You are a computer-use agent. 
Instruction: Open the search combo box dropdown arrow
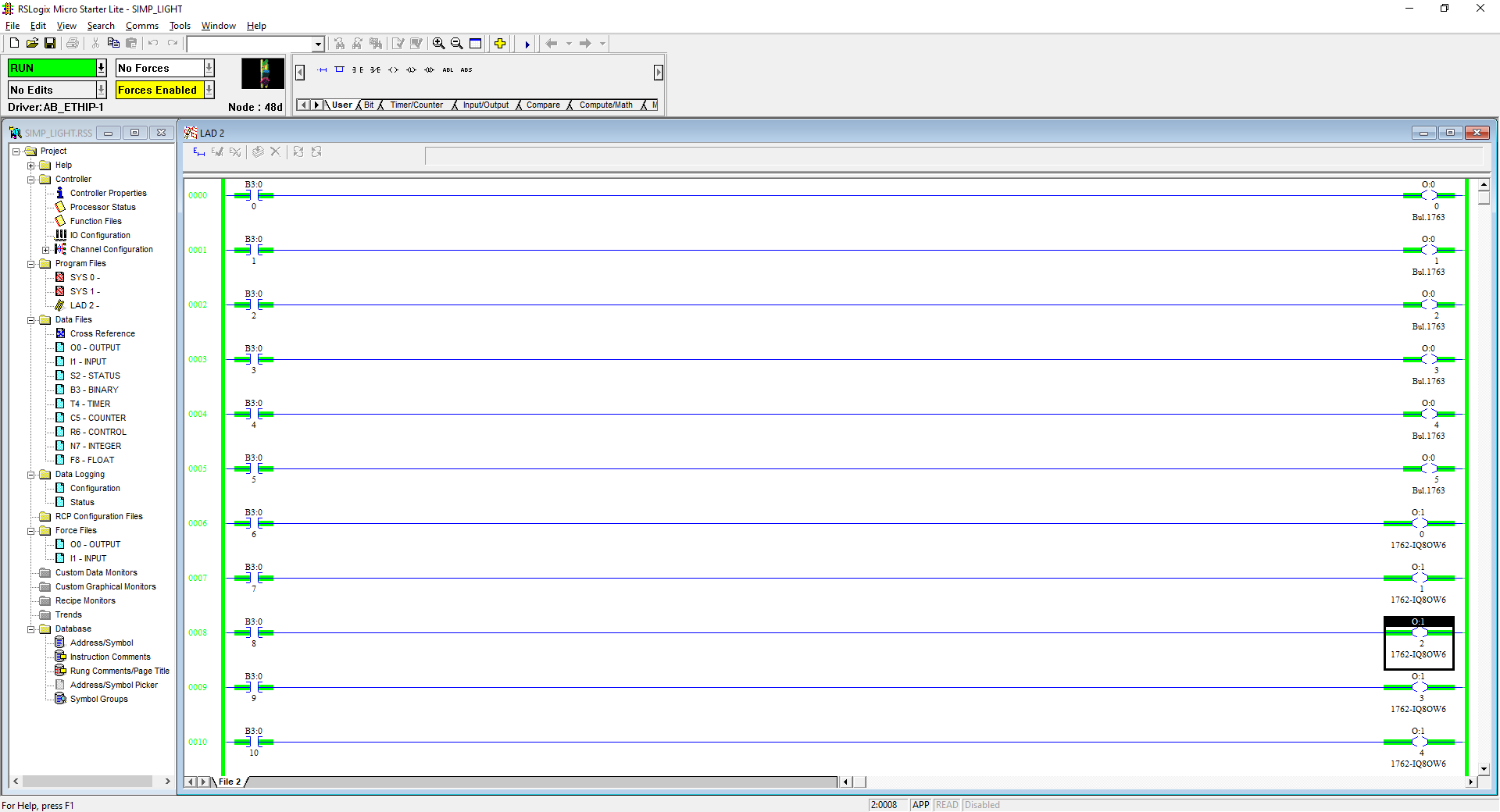coord(318,44)
